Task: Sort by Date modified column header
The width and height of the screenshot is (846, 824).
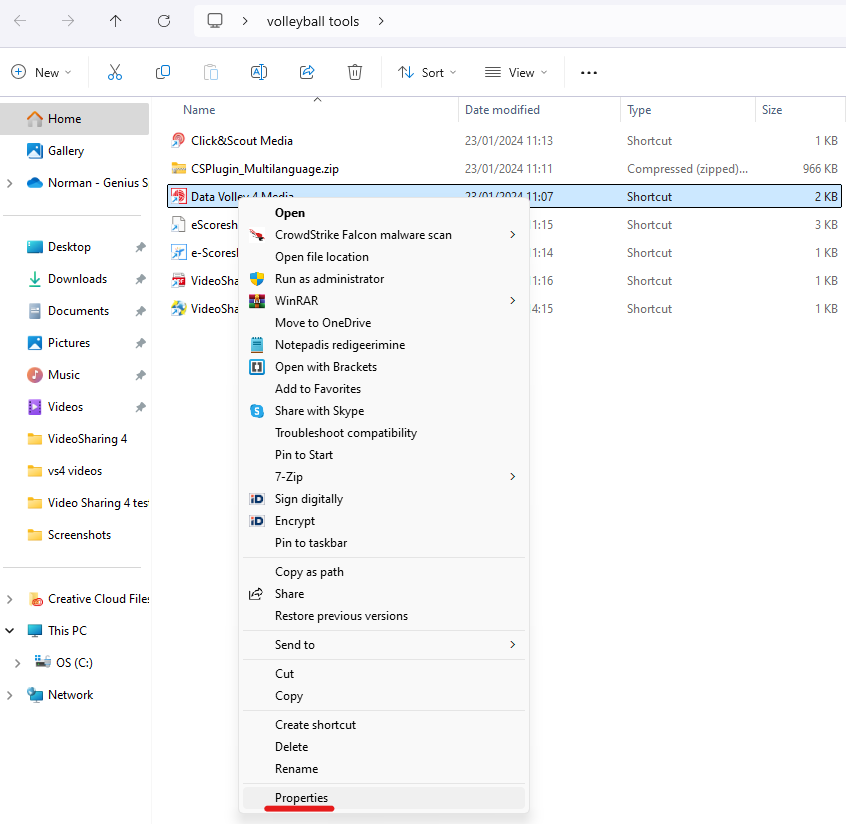Action: tap(540, 110)
